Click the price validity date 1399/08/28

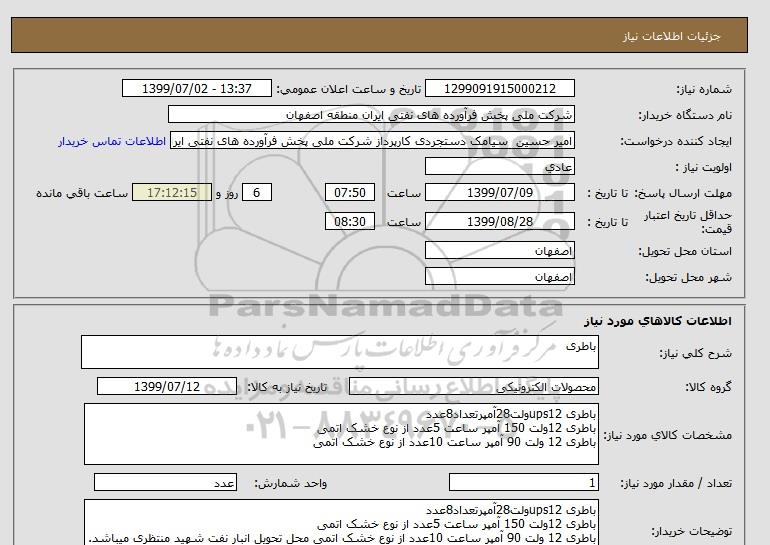pyautogui.click(x=499, y=221)
